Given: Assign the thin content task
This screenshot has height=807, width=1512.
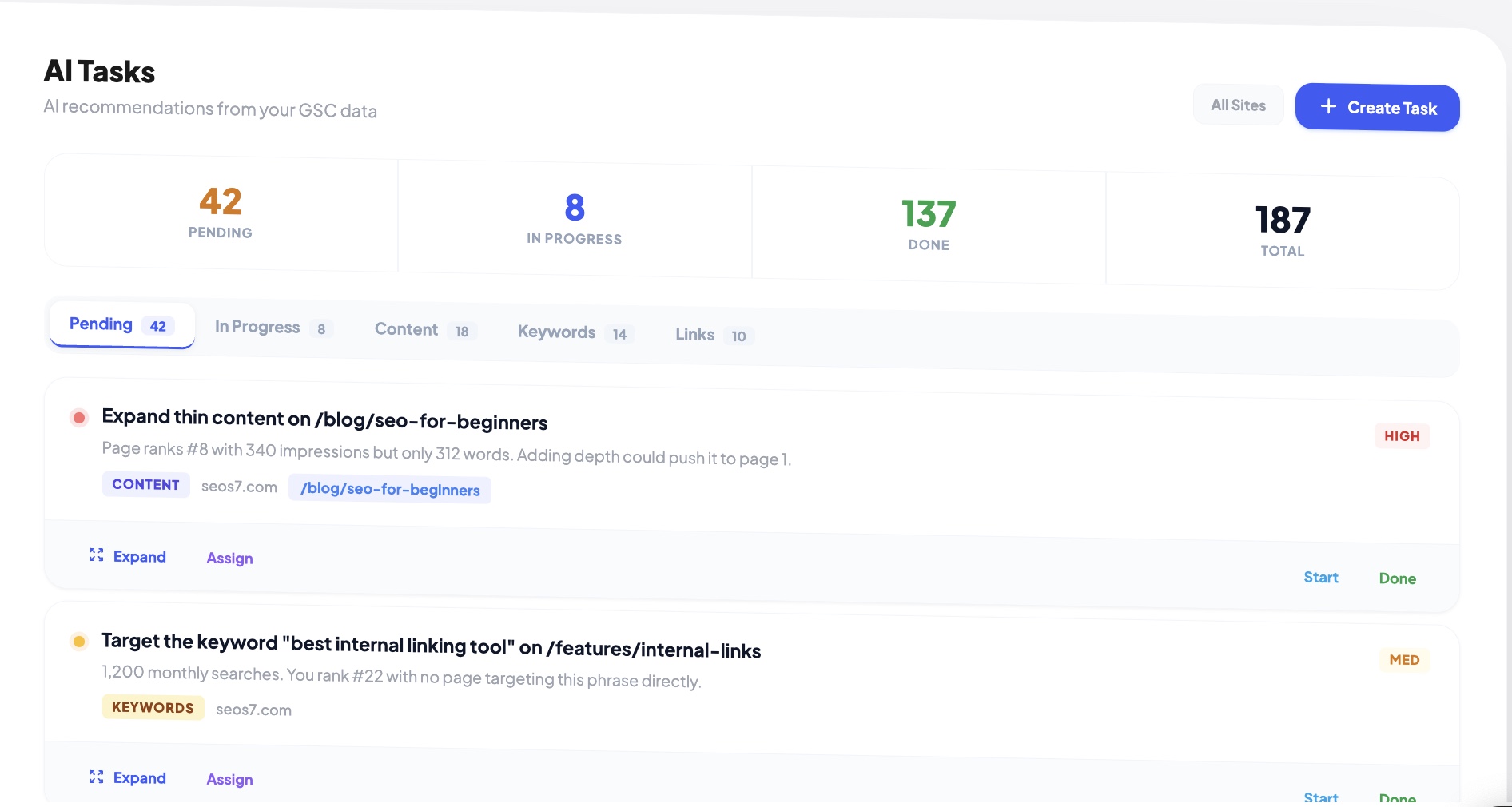Looking at the screenshot, I should (x=229, y=558).
